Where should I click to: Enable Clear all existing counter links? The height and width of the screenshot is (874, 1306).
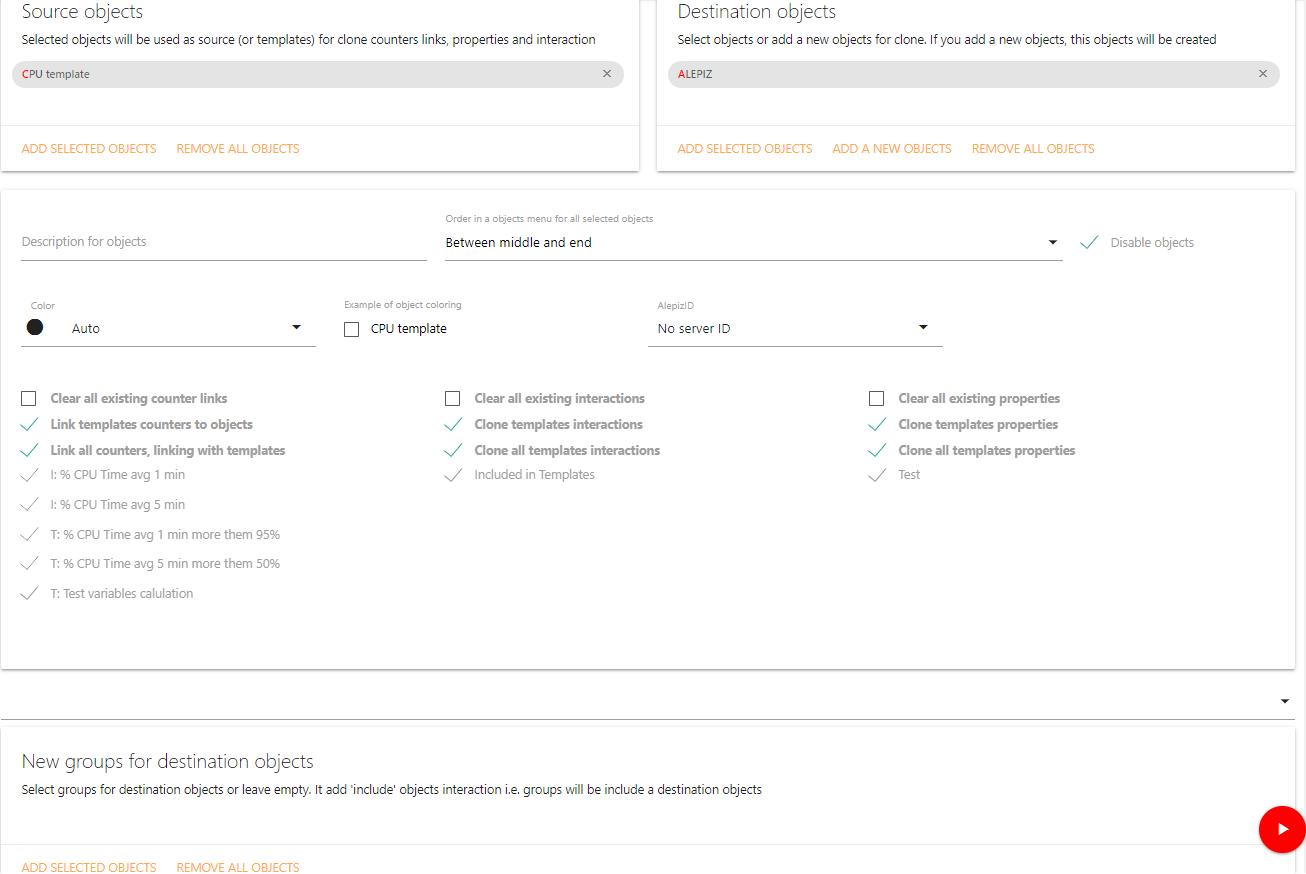29,399
